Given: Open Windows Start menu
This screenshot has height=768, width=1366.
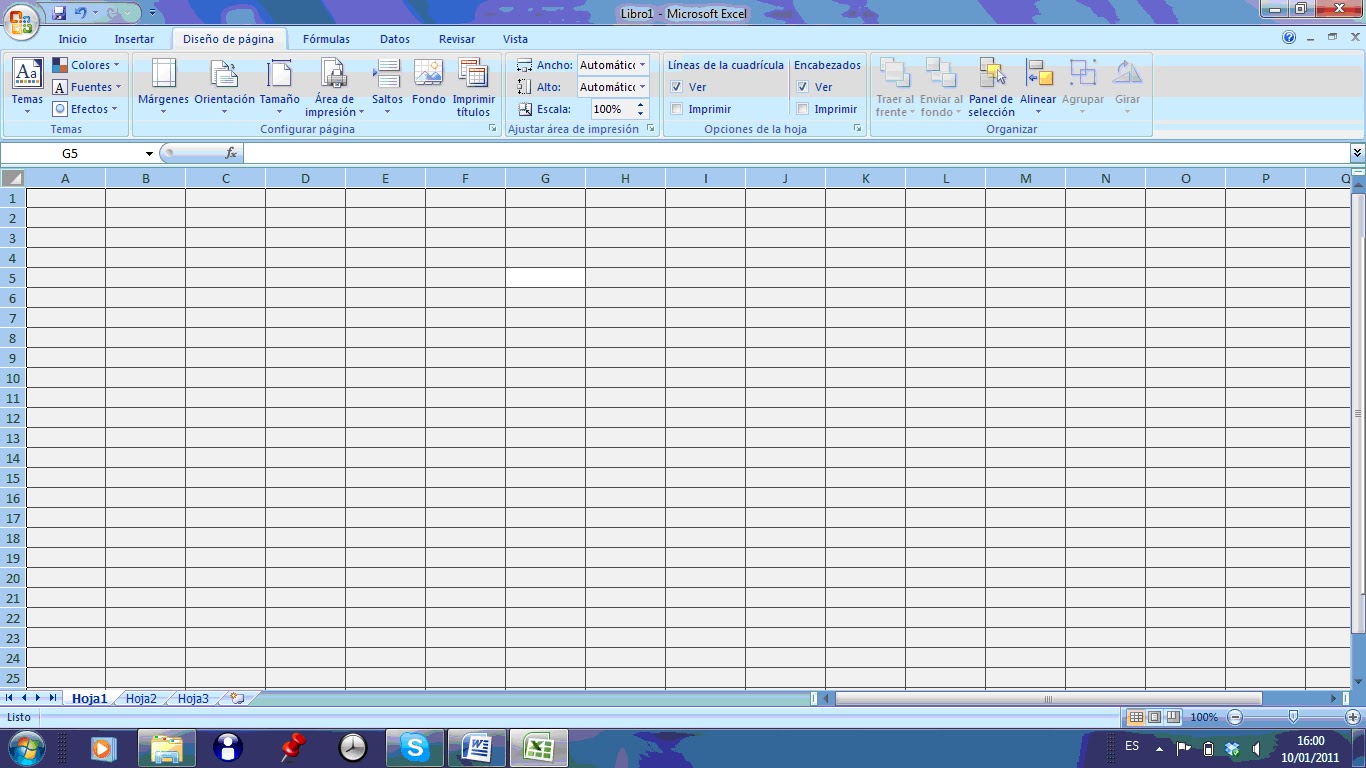Looking at the screenshot, I should (25, 747).
